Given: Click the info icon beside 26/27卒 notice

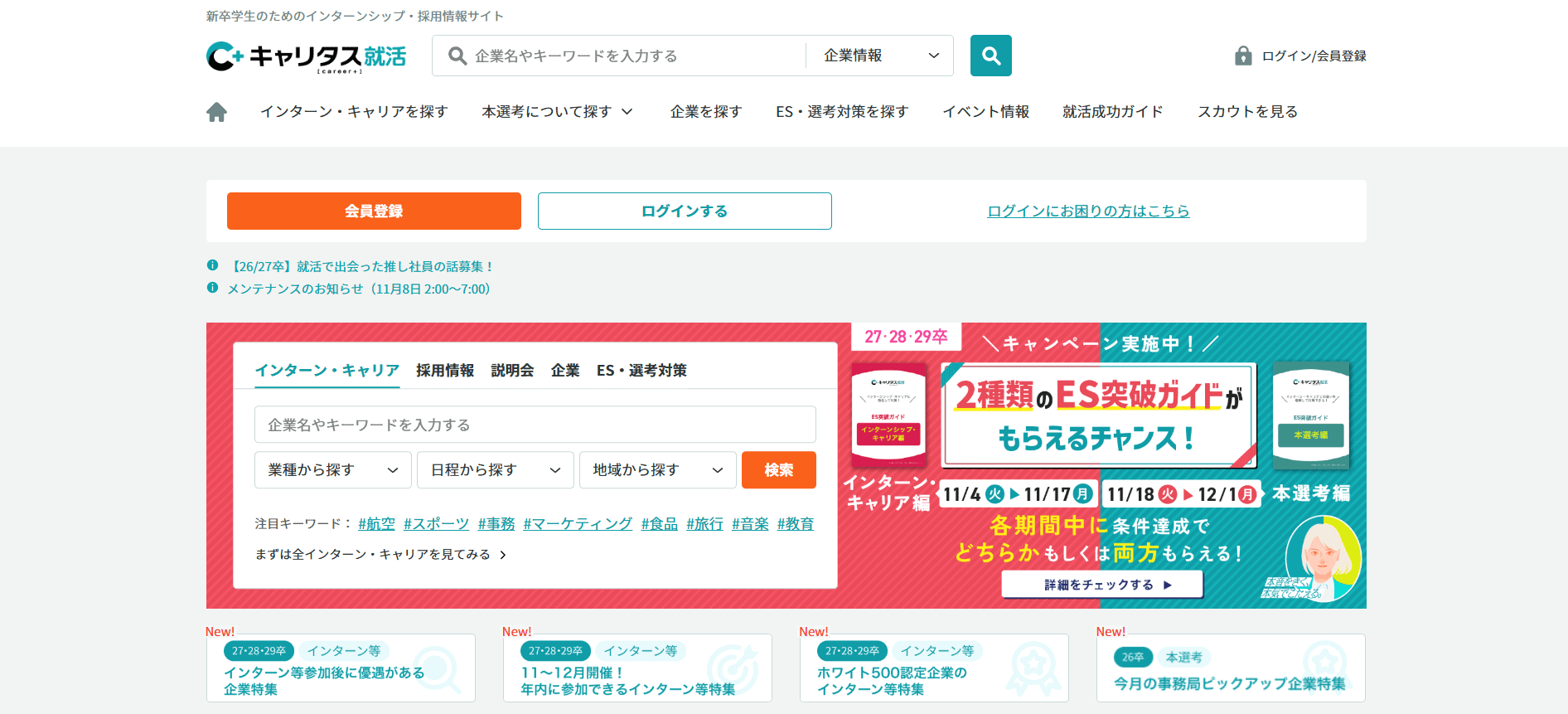Looking at the screenshot, I should (212, 265).
